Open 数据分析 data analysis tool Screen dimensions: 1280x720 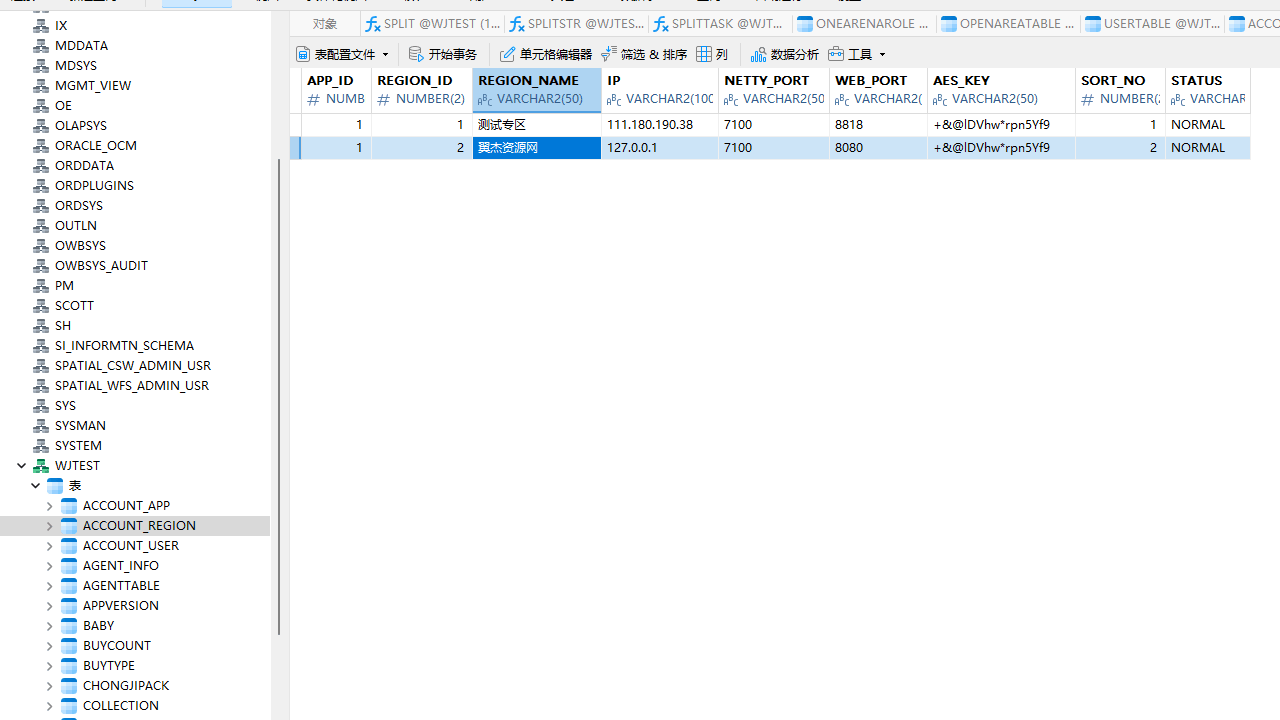(759, 54)
